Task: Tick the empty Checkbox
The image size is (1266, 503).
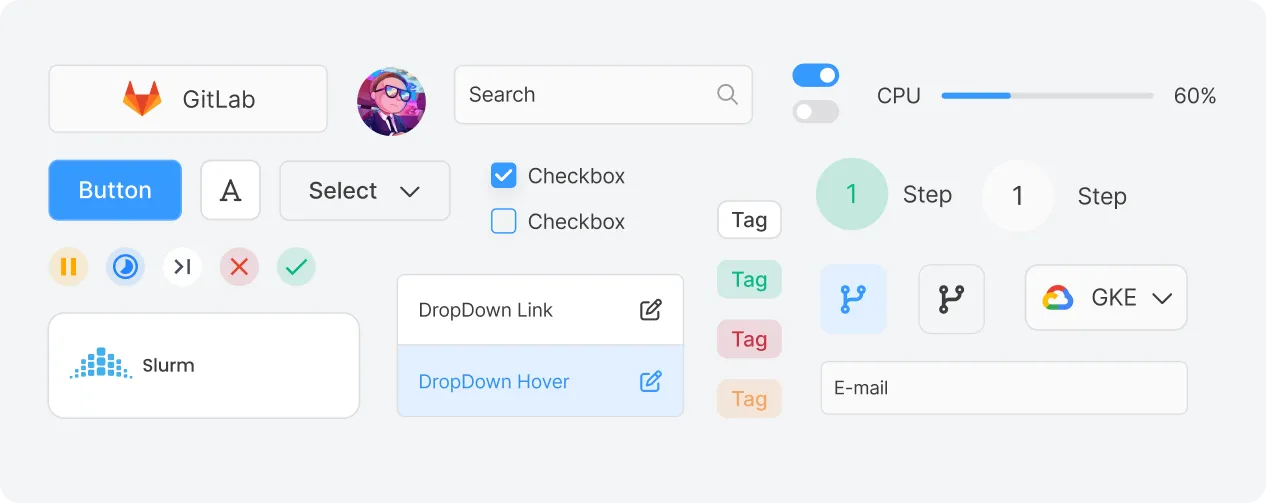Action: click(x=504, y=221)
